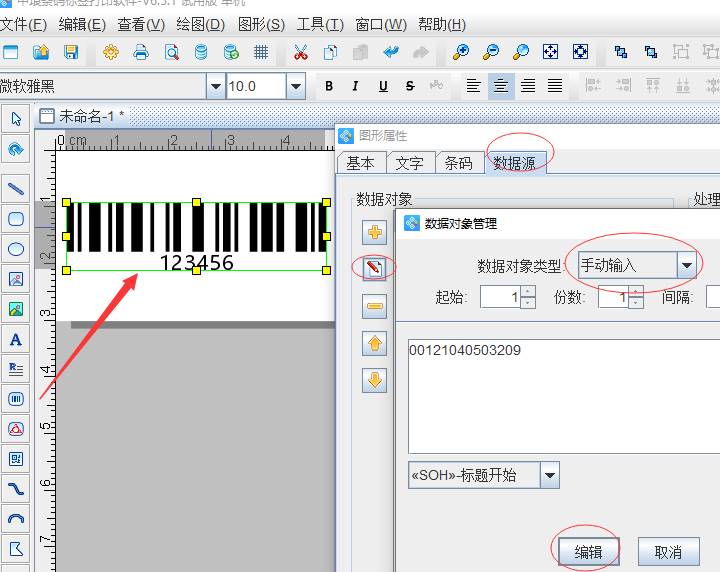Select the barcode drawing tool
The height and width of the screenshot is (572, 720).
tap(16, 399)
